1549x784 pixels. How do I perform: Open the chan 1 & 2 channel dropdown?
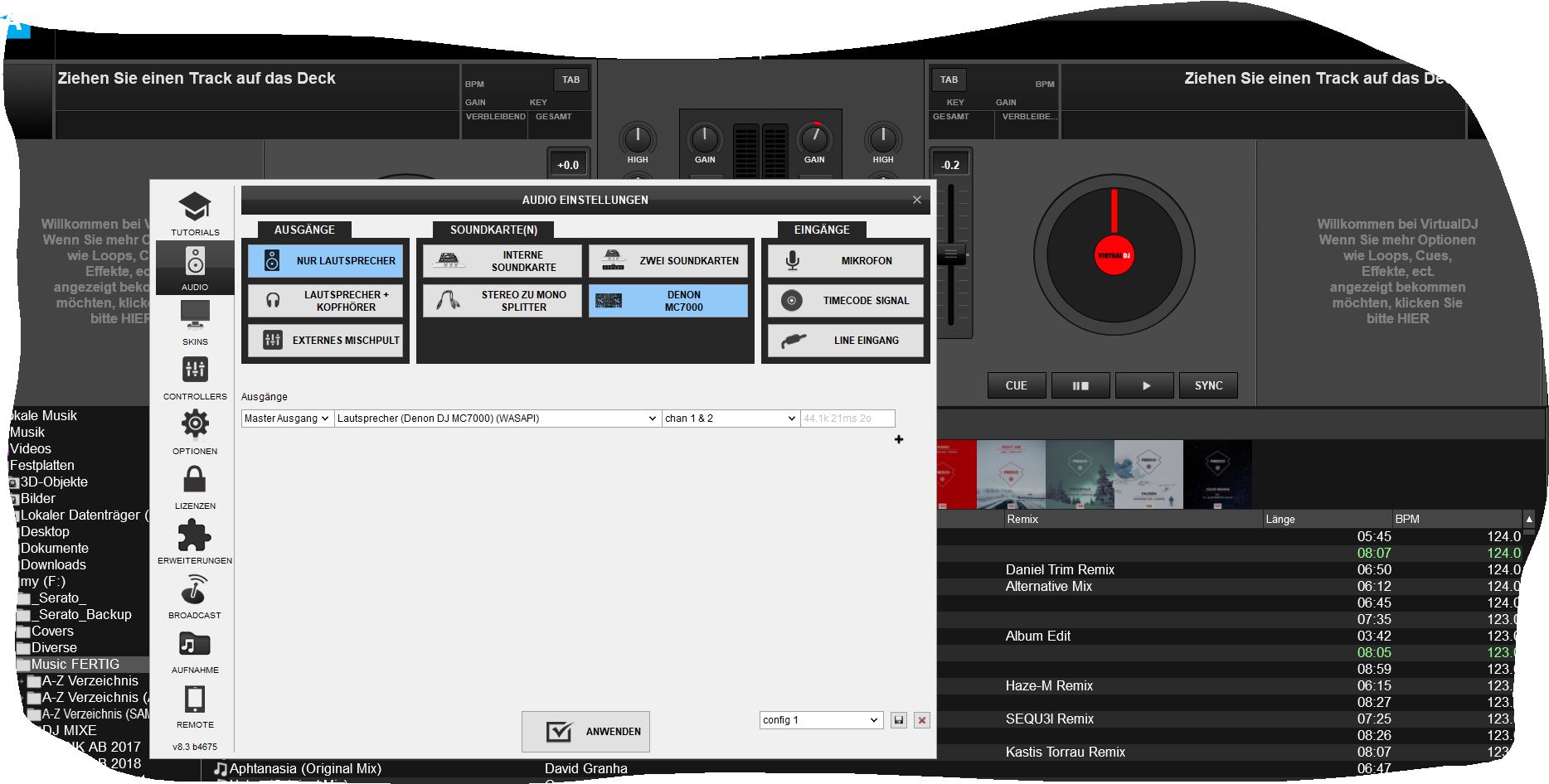[x=731, y=419]
